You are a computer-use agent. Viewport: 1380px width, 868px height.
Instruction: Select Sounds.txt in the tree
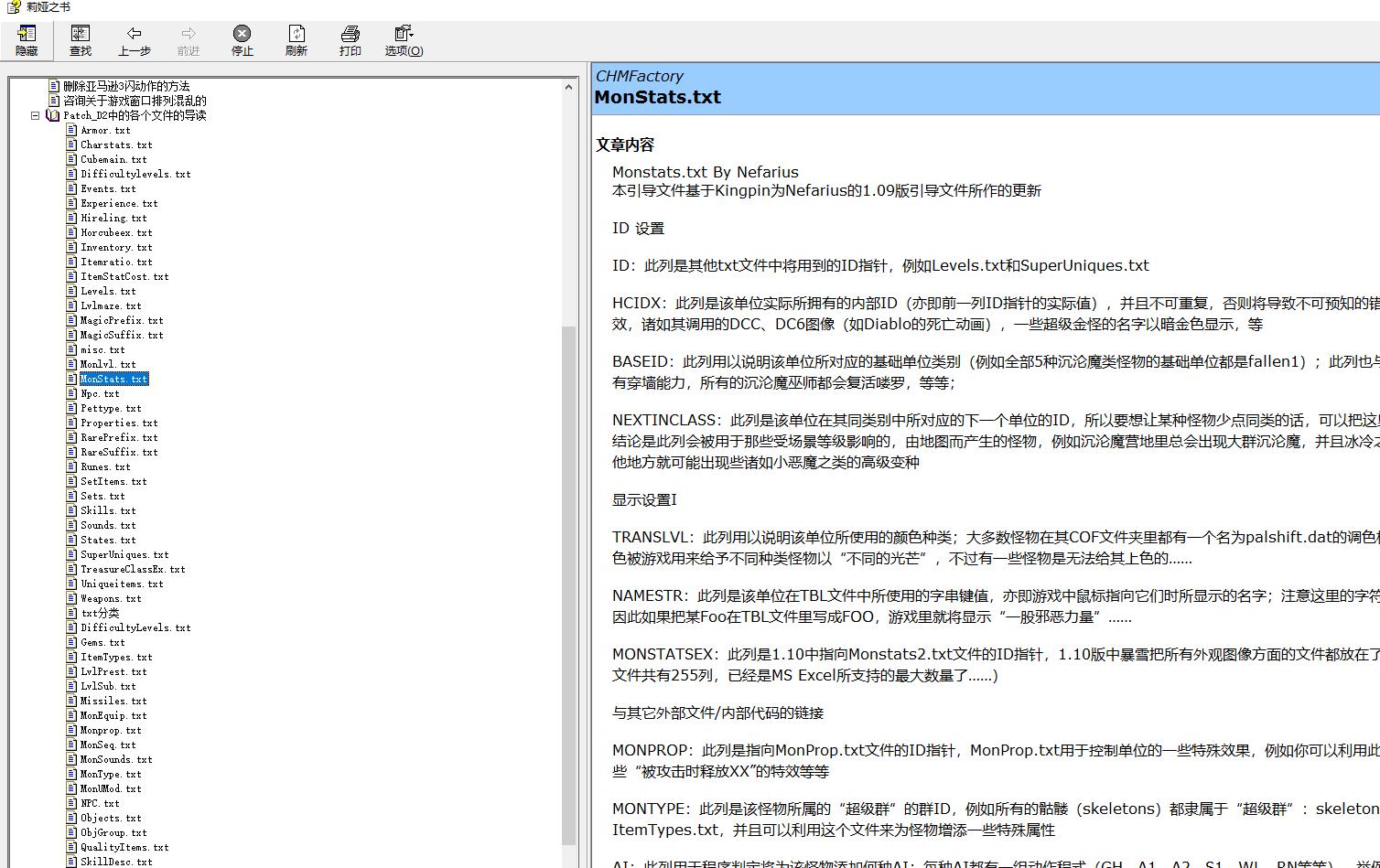tap(108, 525)
